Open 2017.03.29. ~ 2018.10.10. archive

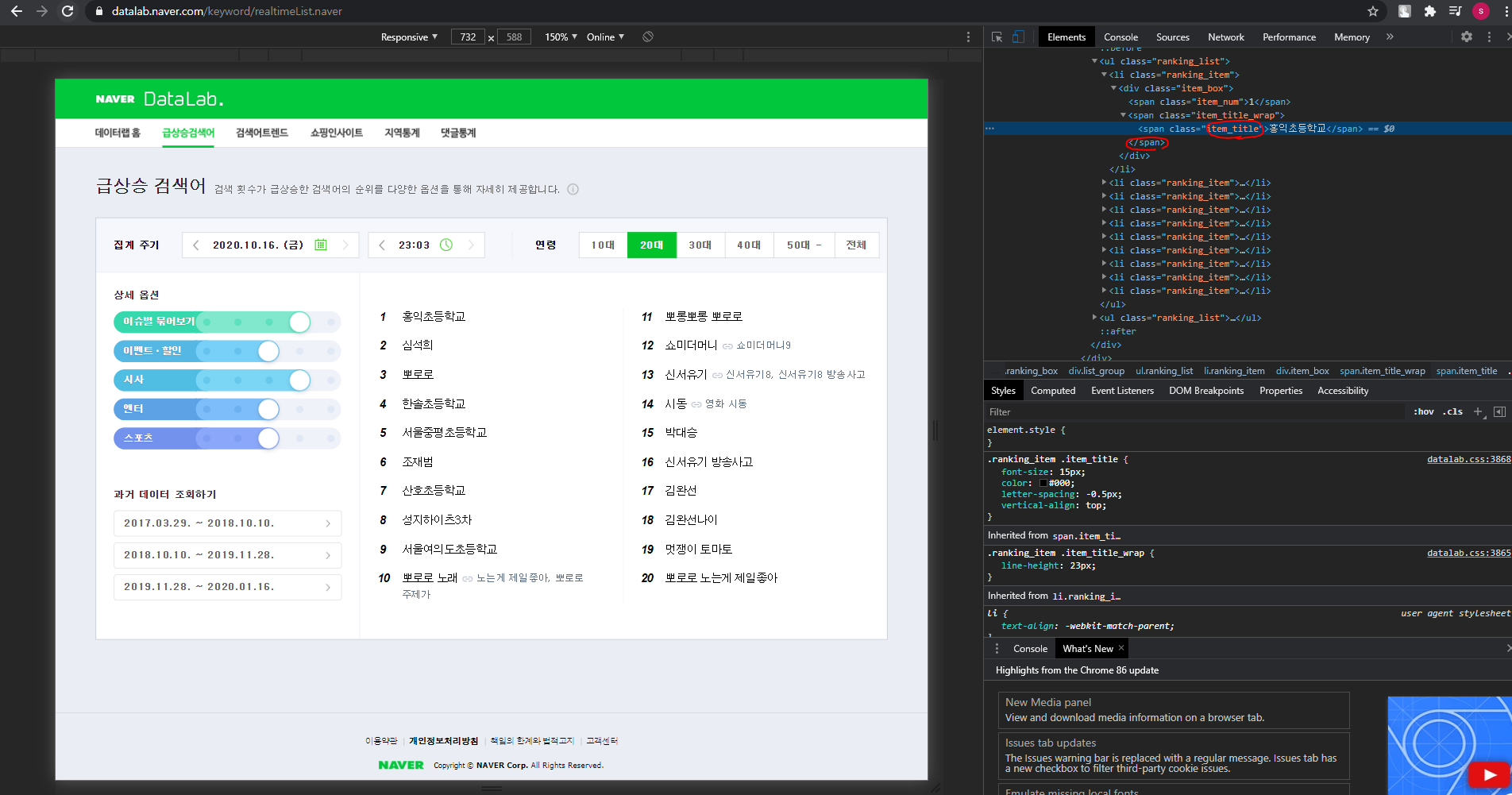pos(228,523)
